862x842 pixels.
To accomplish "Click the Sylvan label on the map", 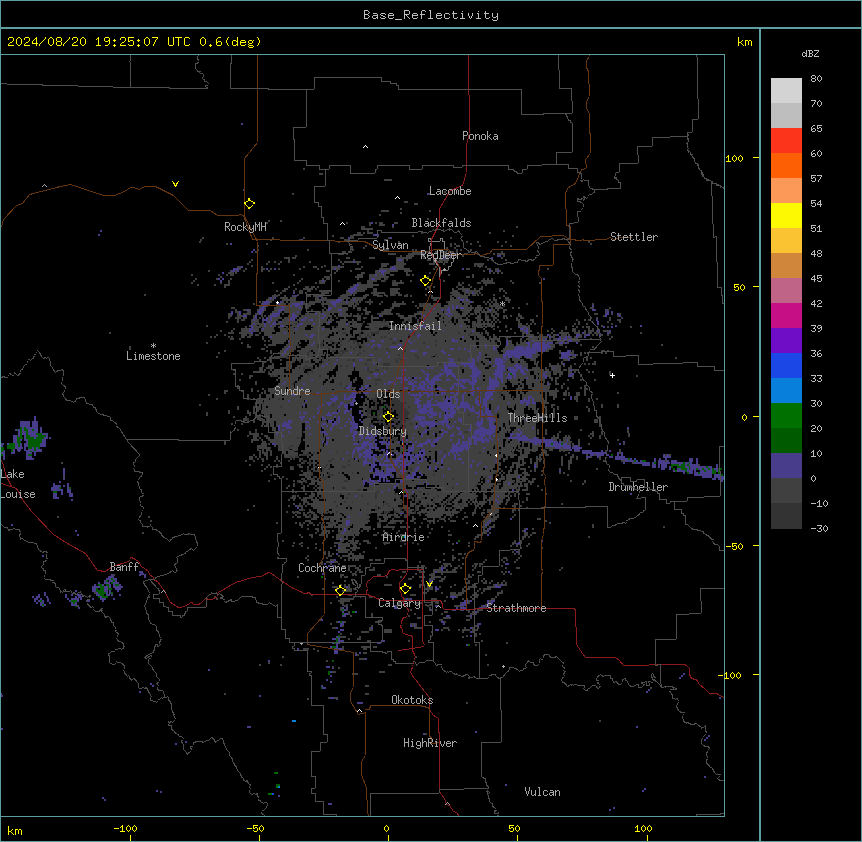I will (x=390, y=245).
